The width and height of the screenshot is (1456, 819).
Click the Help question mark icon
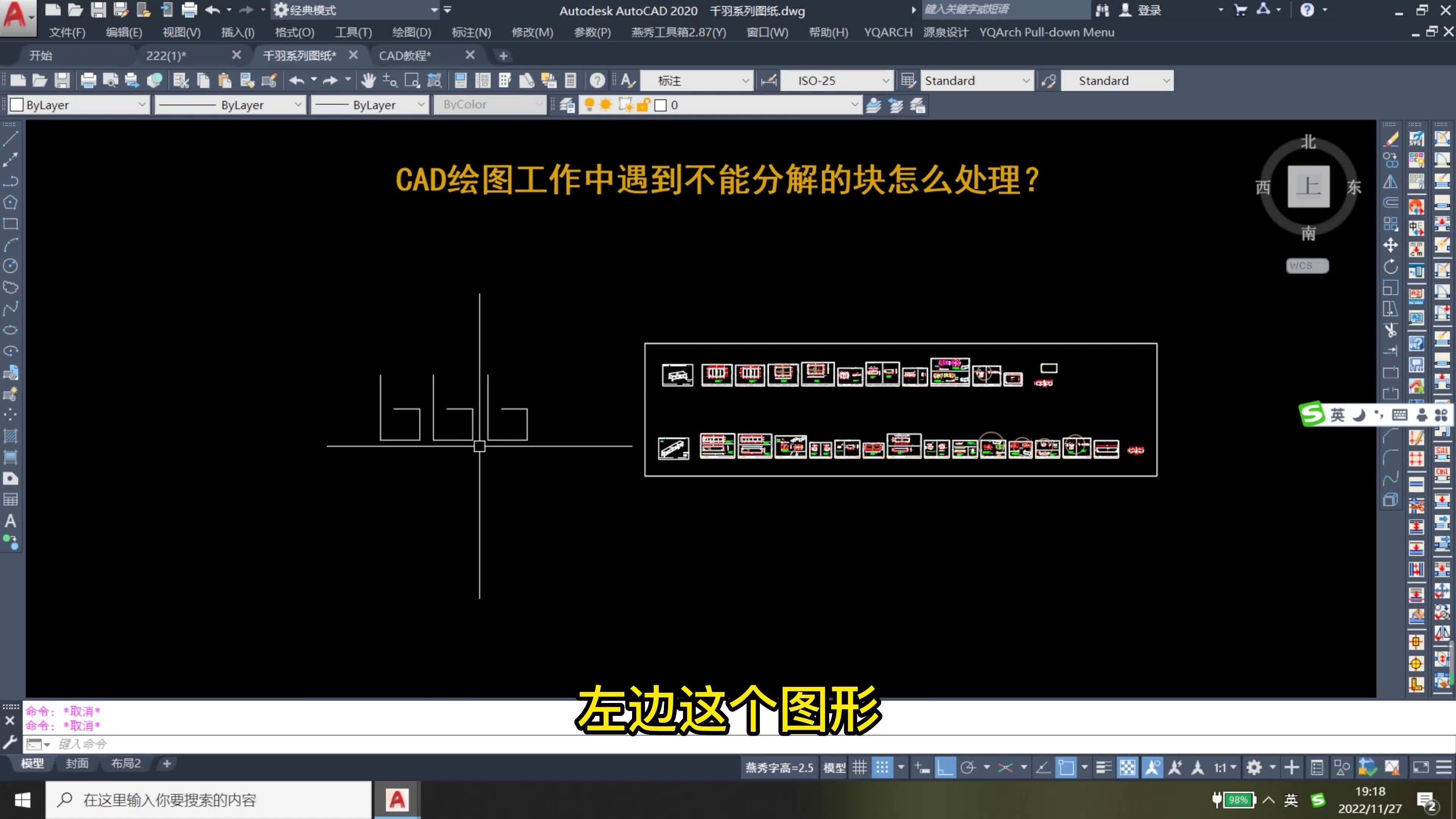598,81
